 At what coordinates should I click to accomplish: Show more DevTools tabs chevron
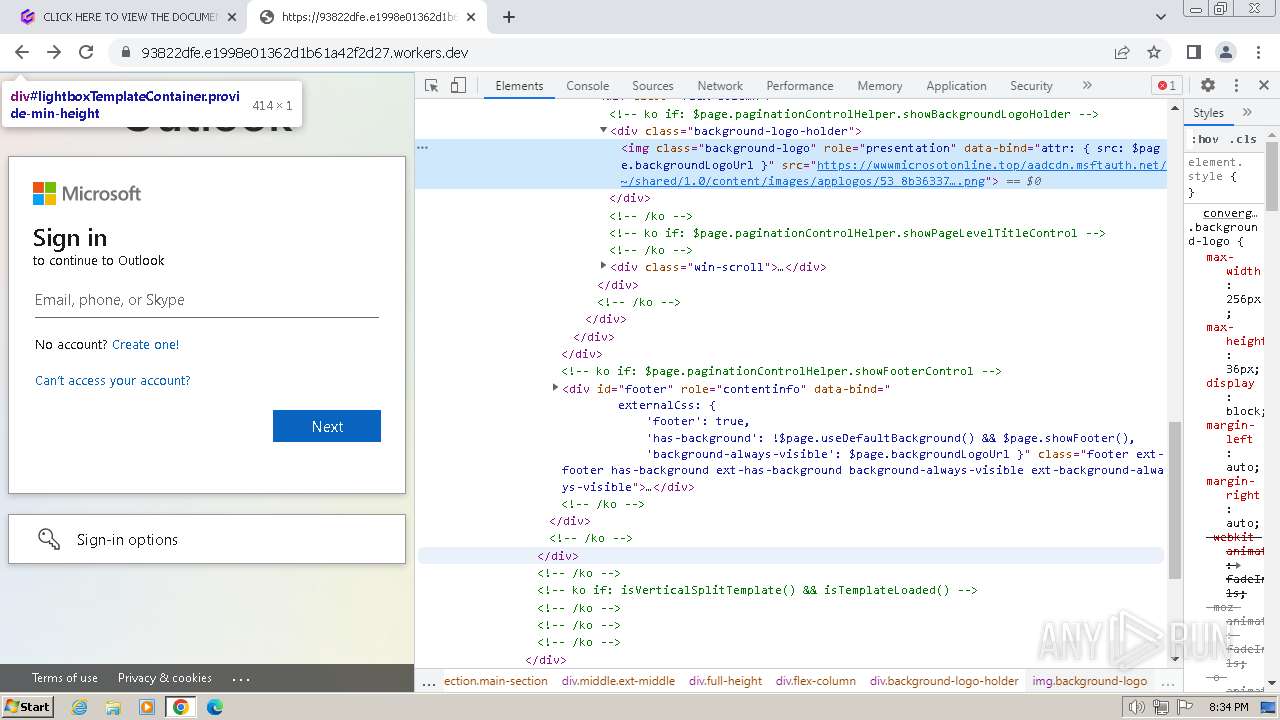click(x=1087, y=86)
